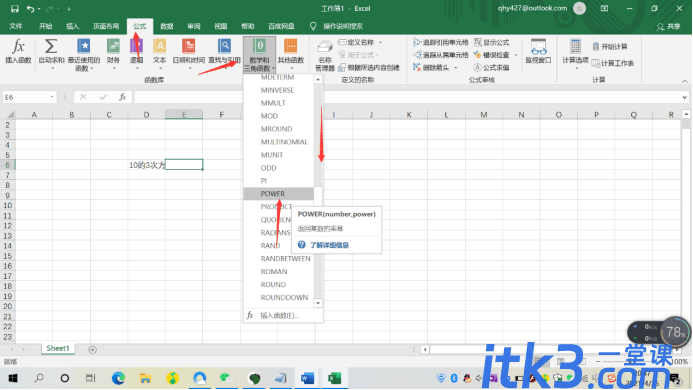Switch to the Home tab
The height and width of the screenshot is (390, 693).
point(46,26)
